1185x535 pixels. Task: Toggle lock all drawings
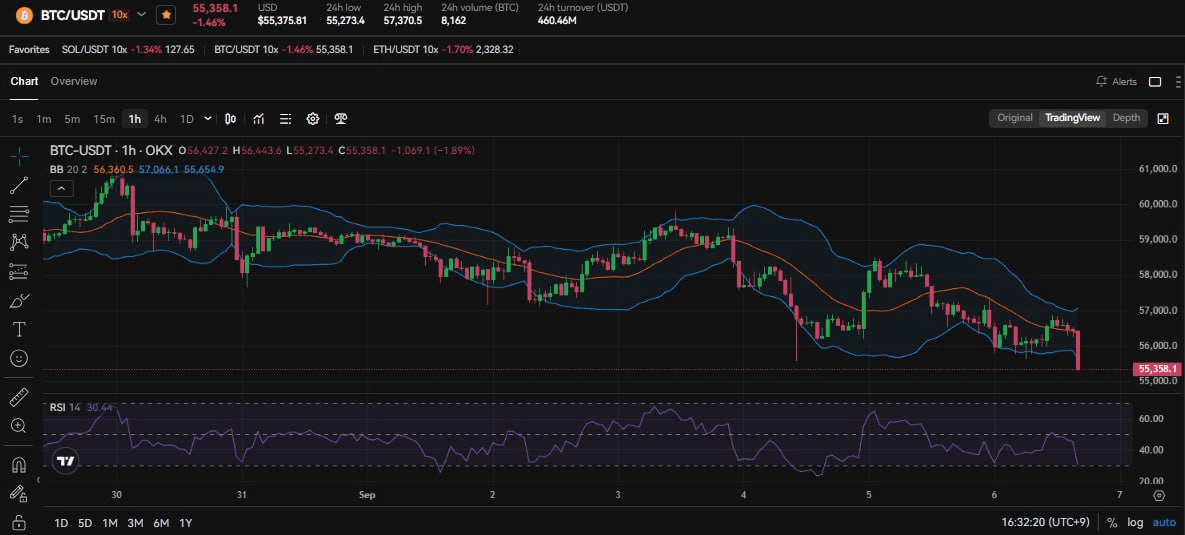(19, 522)
